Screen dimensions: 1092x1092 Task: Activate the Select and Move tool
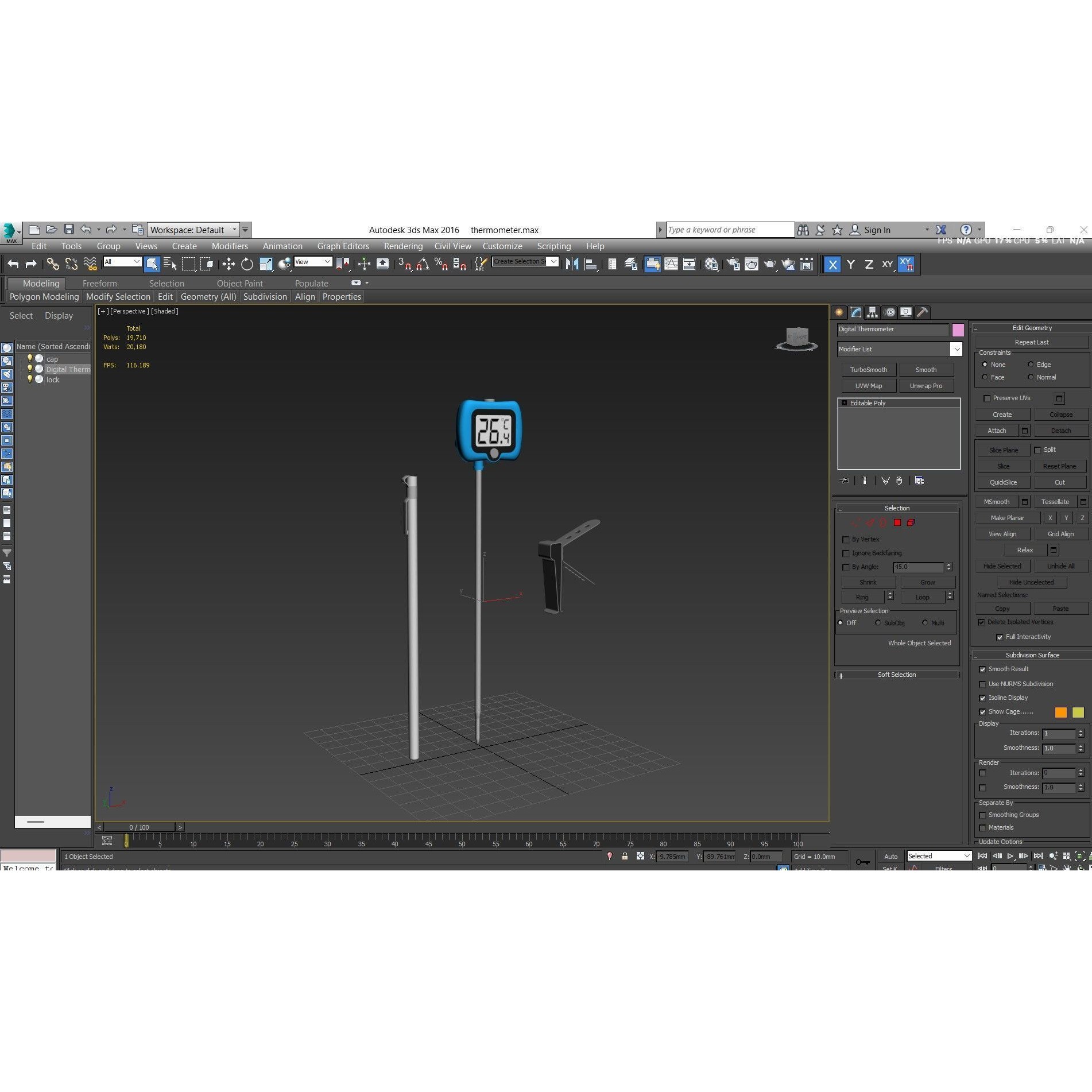click(229, 264)
